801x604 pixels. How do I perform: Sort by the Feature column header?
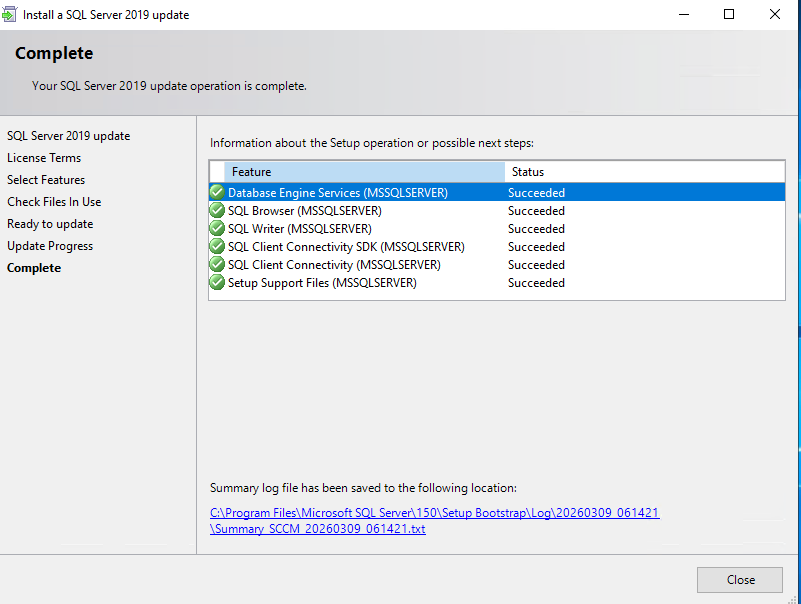click(x=364, y=172)
